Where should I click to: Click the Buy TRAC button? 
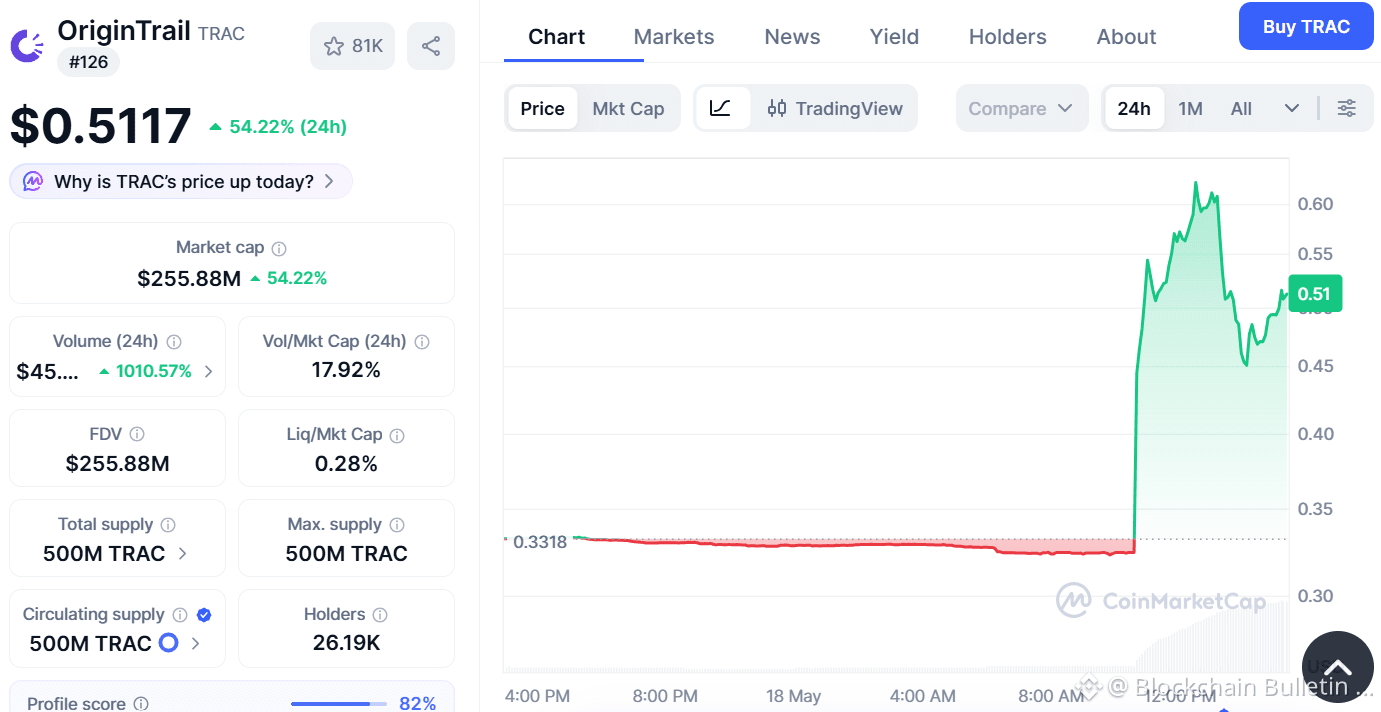coord(1306,27)
